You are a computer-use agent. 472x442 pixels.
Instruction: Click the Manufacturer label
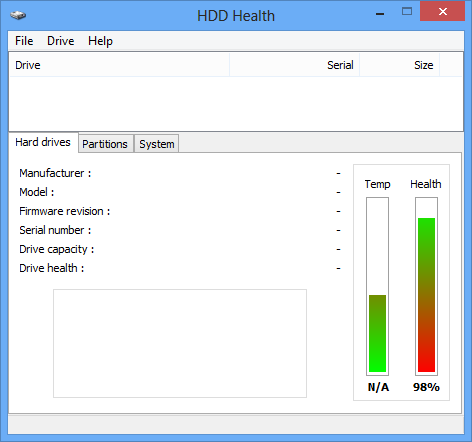[55, 173]
